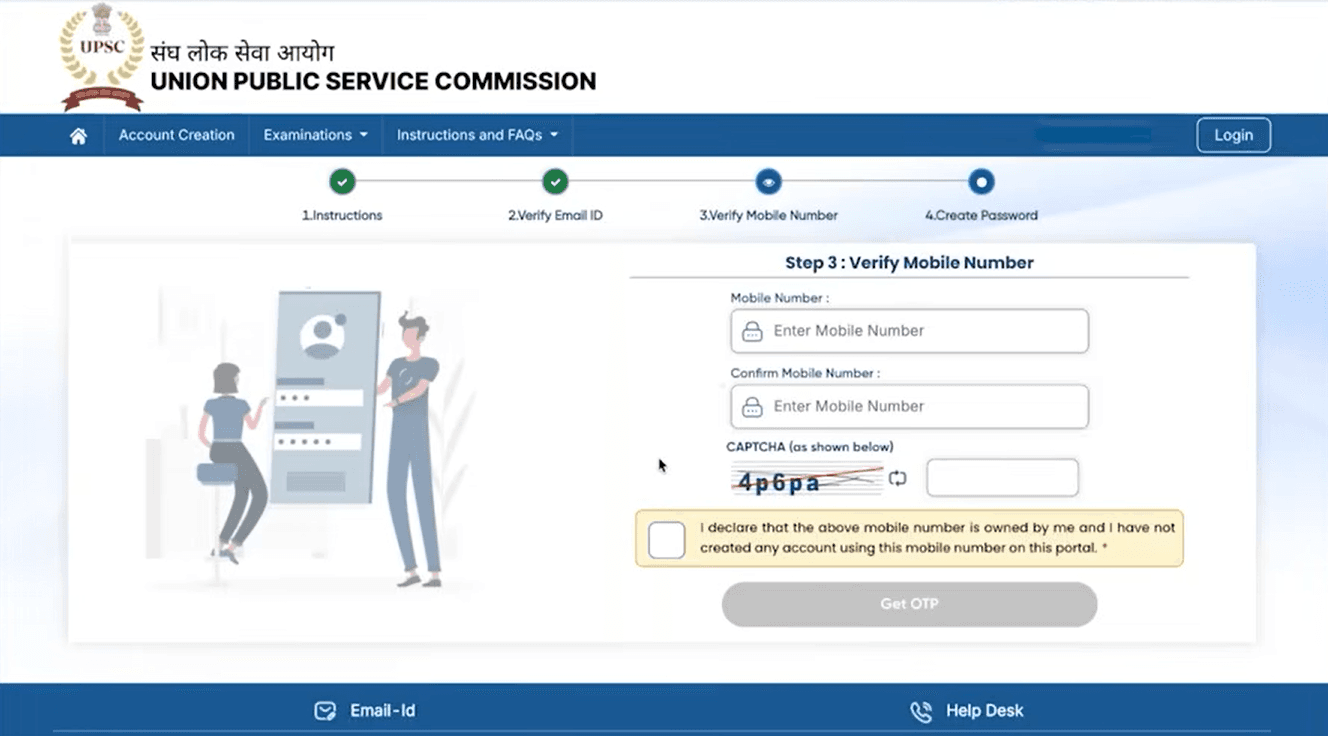The height and width of the screenshot is (736, 1328).
Task: Click the eye icon on step 3 indicator
Action: (768, 182)
